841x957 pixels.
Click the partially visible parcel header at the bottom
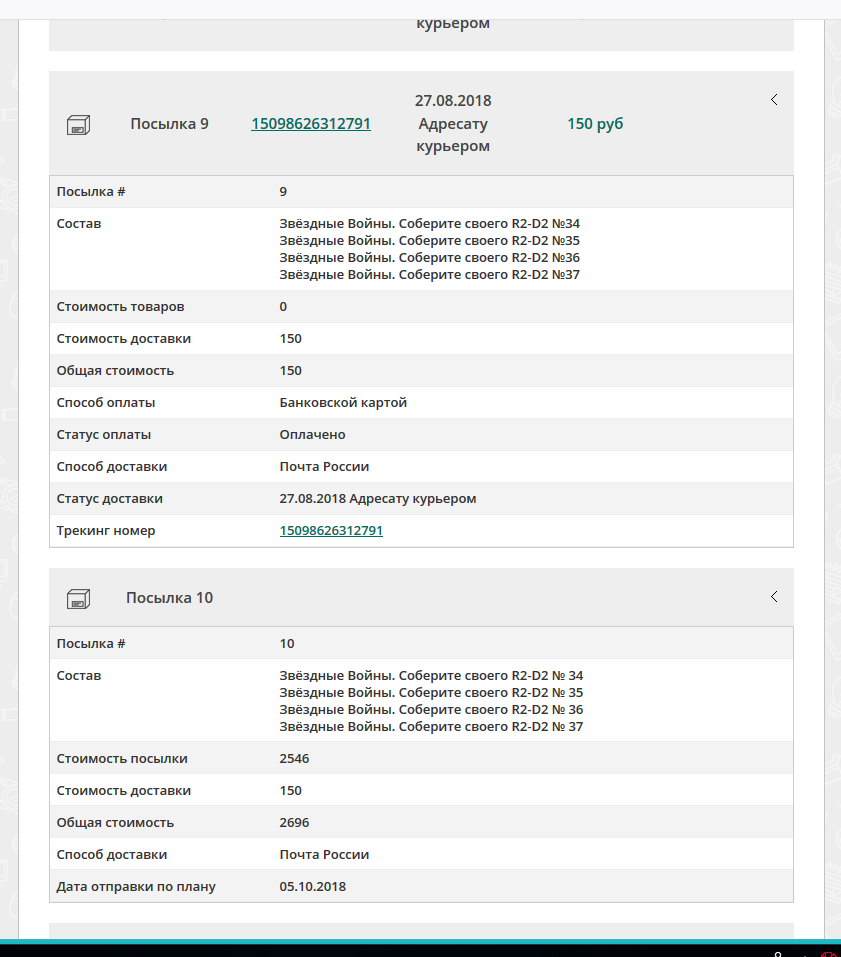click(421, 931)
